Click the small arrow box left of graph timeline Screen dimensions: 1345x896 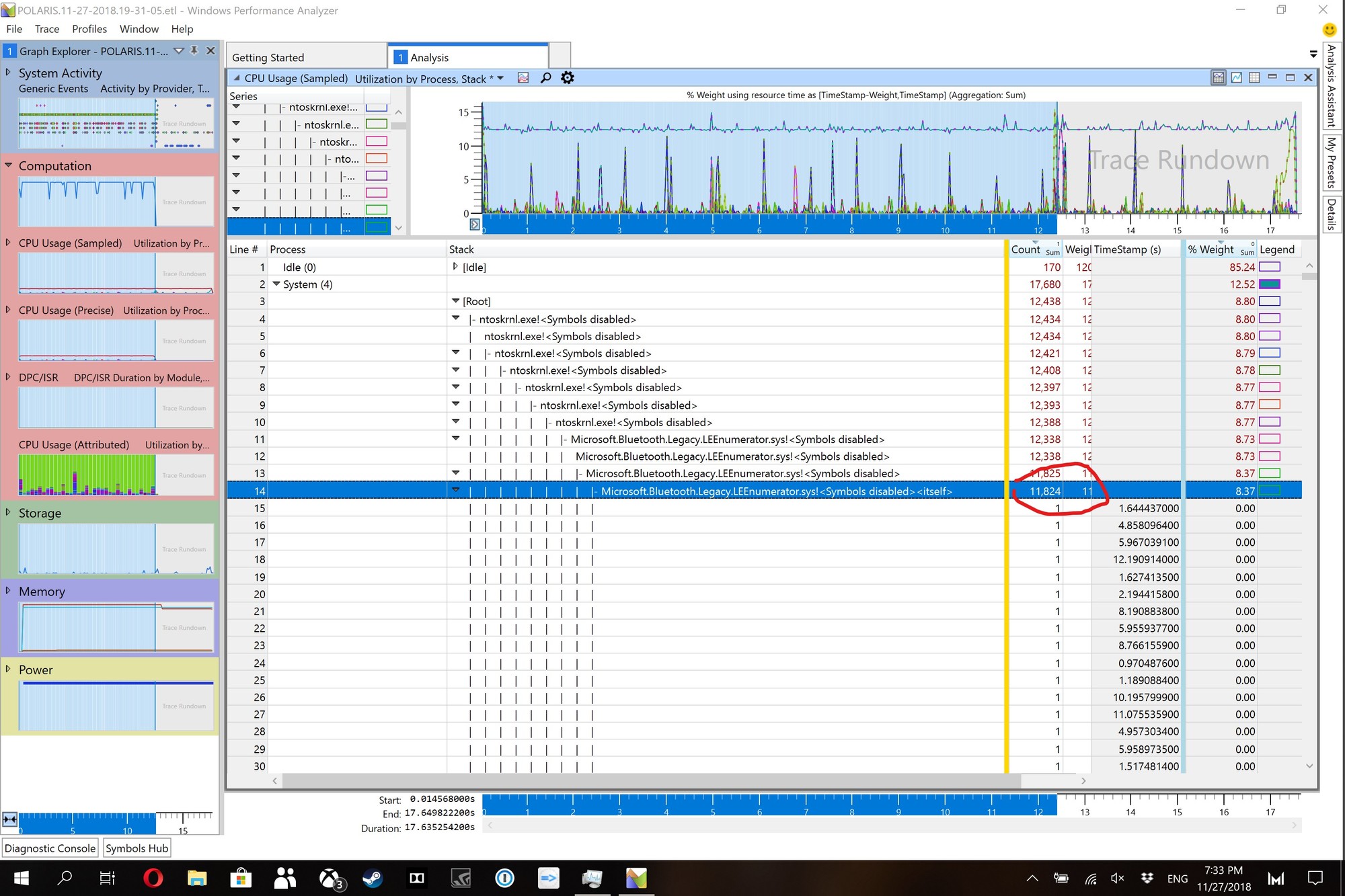(474, 225)
